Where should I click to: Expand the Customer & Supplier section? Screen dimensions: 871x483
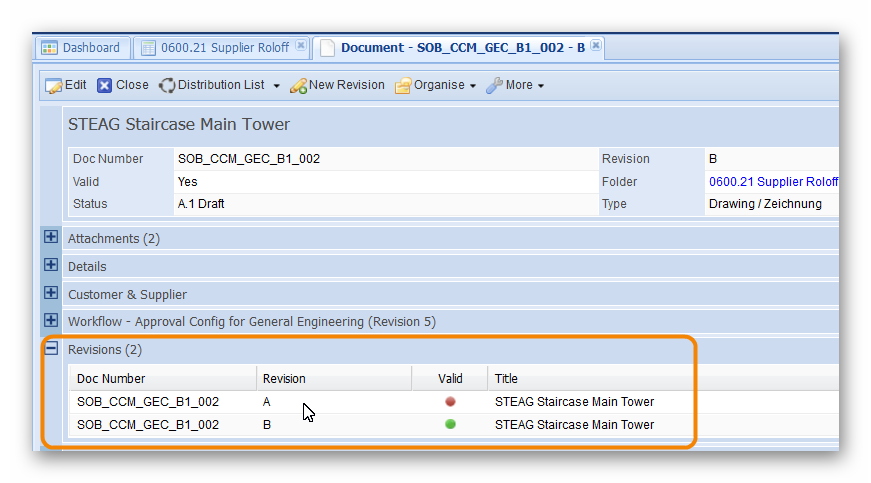(51, 294)
